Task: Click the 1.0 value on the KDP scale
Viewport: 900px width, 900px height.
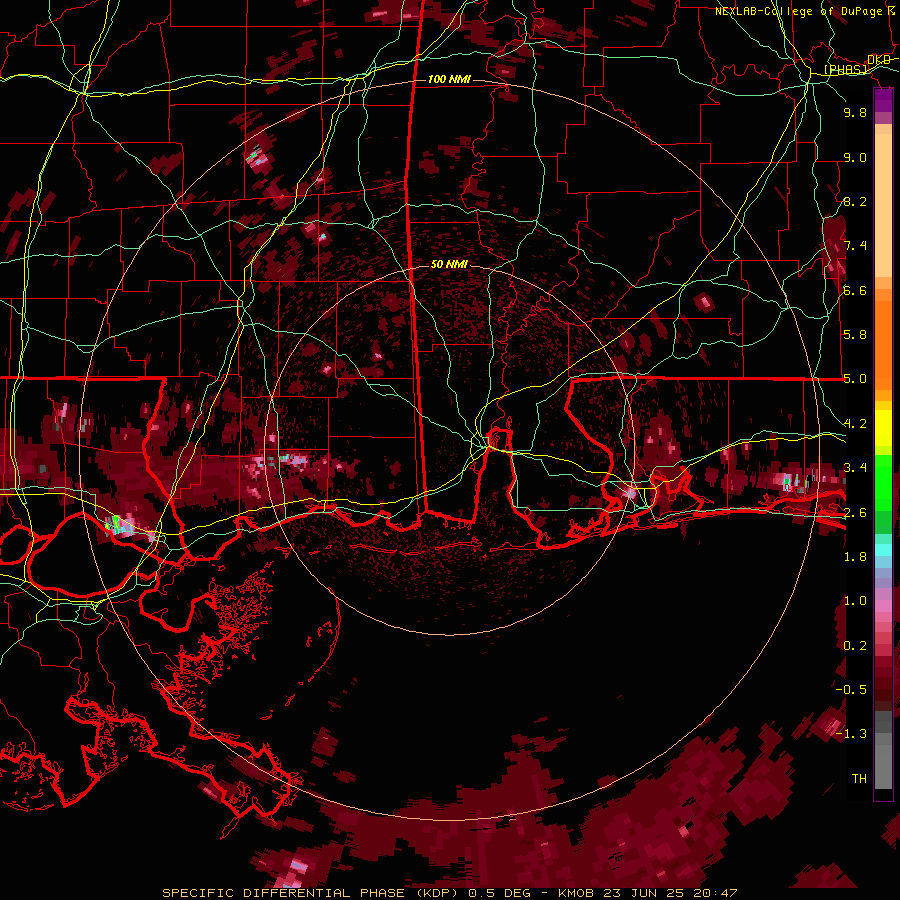Action: coord(855,601)
